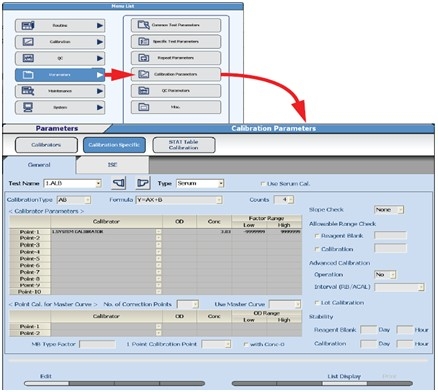Click the MB Type Factor input field
The width and height of the screenshot is (438, 392).
(x=97, y=344)
